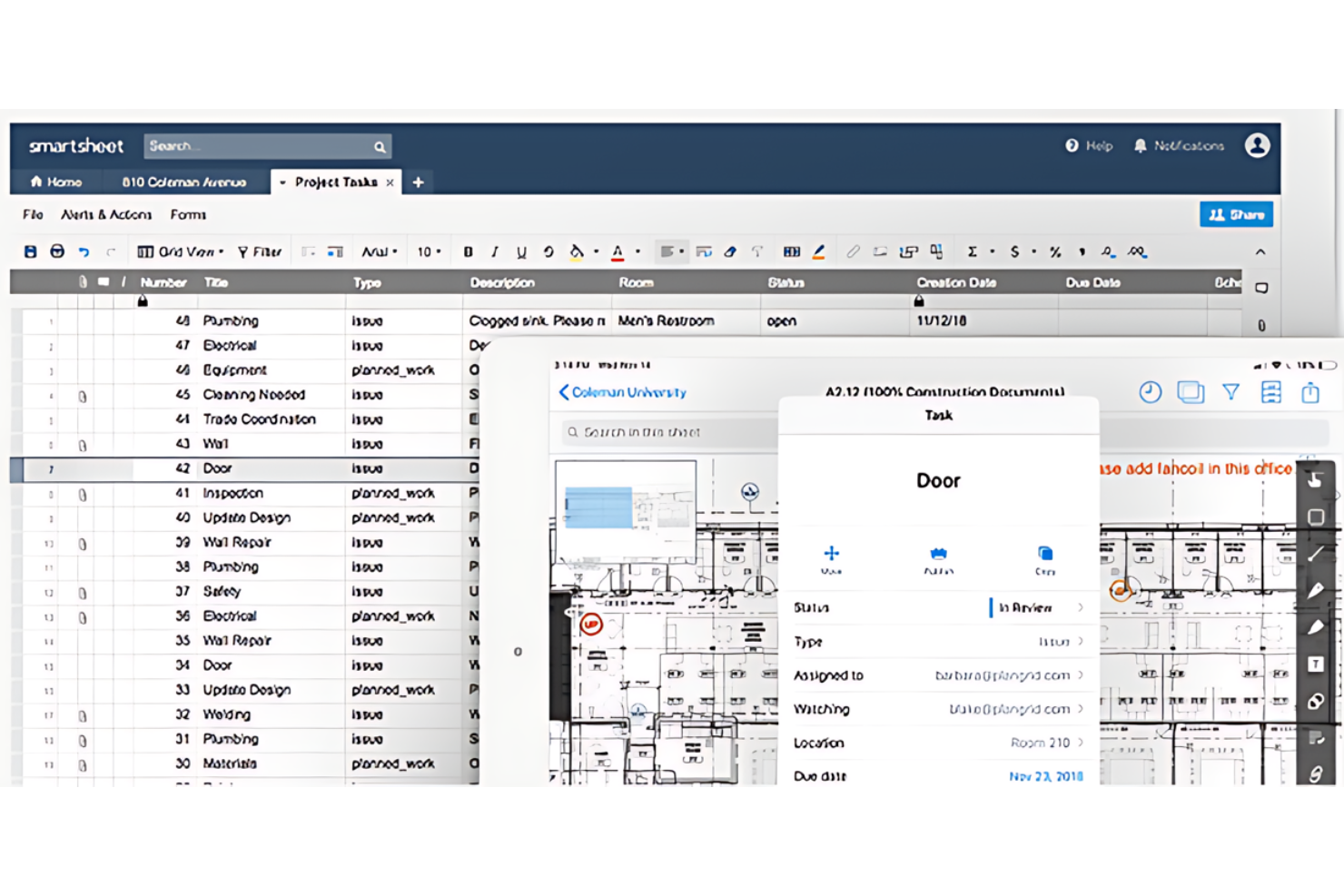
Task: Click the Redo arrow icon
Action: click(111, 252)
